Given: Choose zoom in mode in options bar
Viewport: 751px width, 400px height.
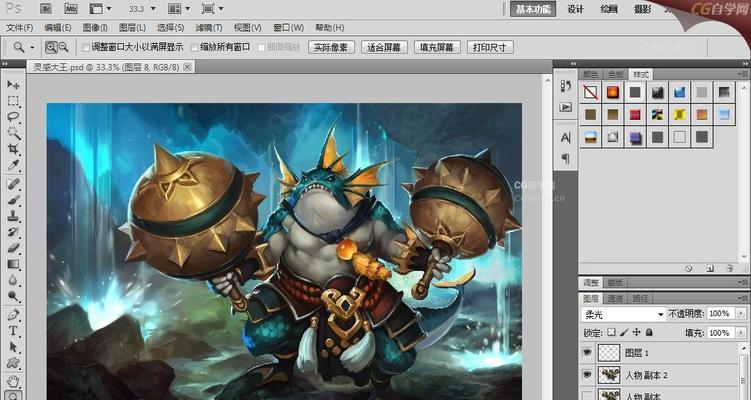Looking at the screenshot, I should [x=51, y=47].
